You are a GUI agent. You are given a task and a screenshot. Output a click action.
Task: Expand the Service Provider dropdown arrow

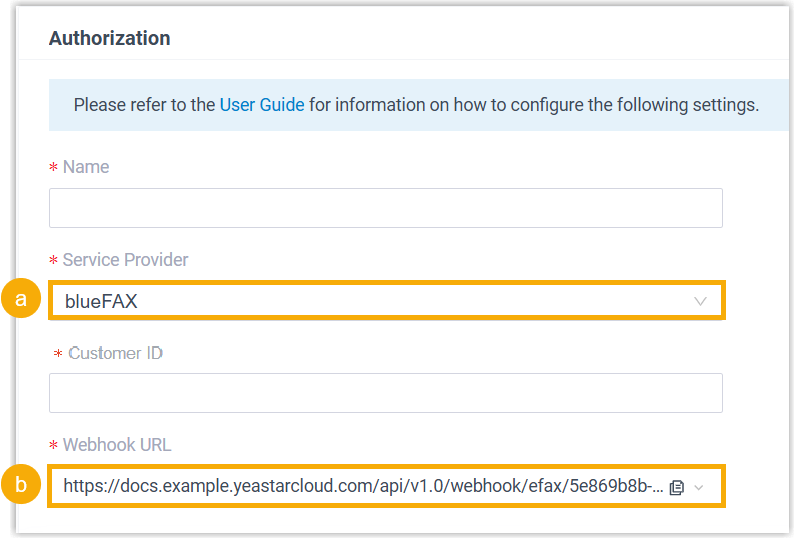pos(700,301)
